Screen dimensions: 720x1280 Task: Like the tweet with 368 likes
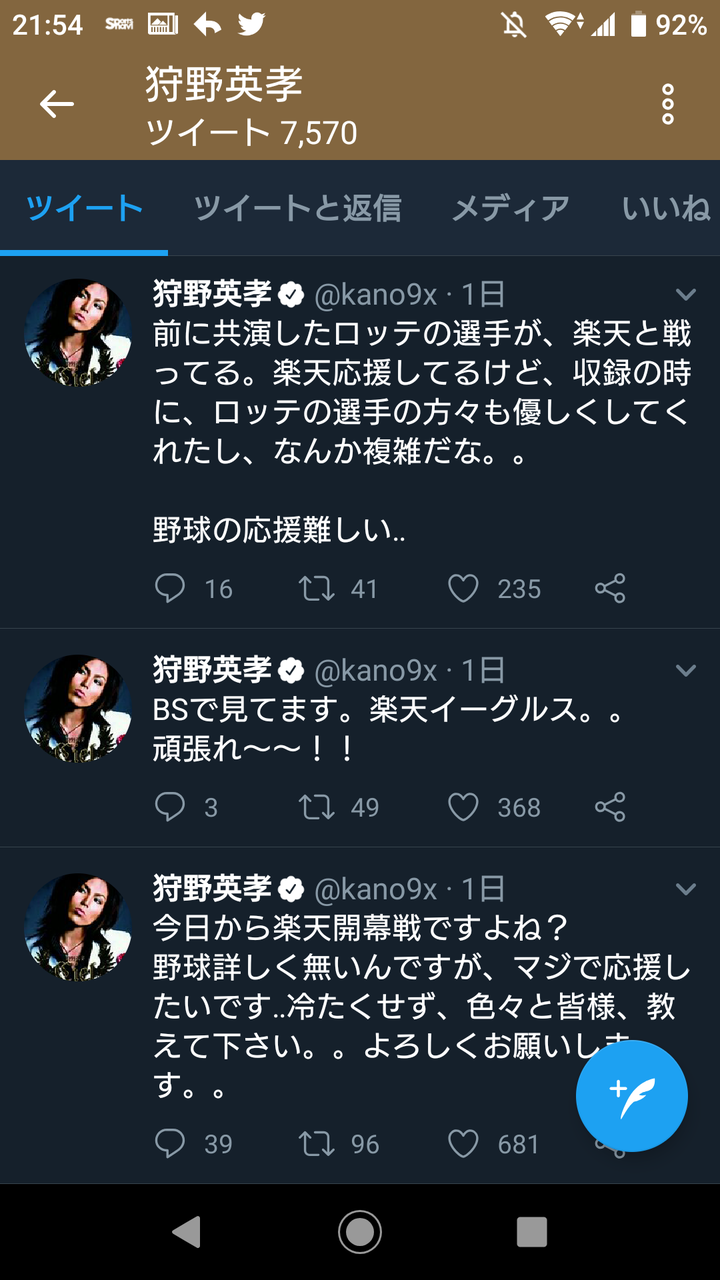click(463, 807)
